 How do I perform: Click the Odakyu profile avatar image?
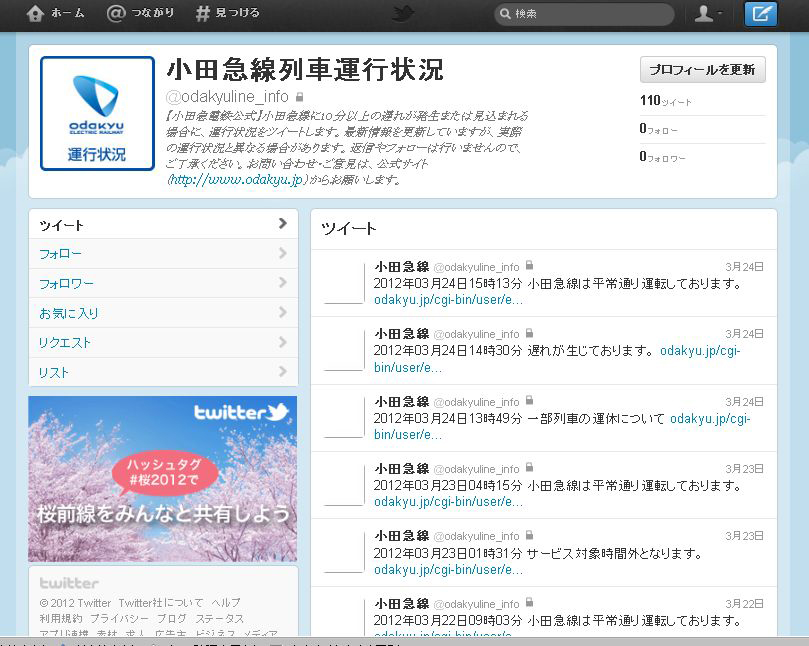[x=98, y=114]
